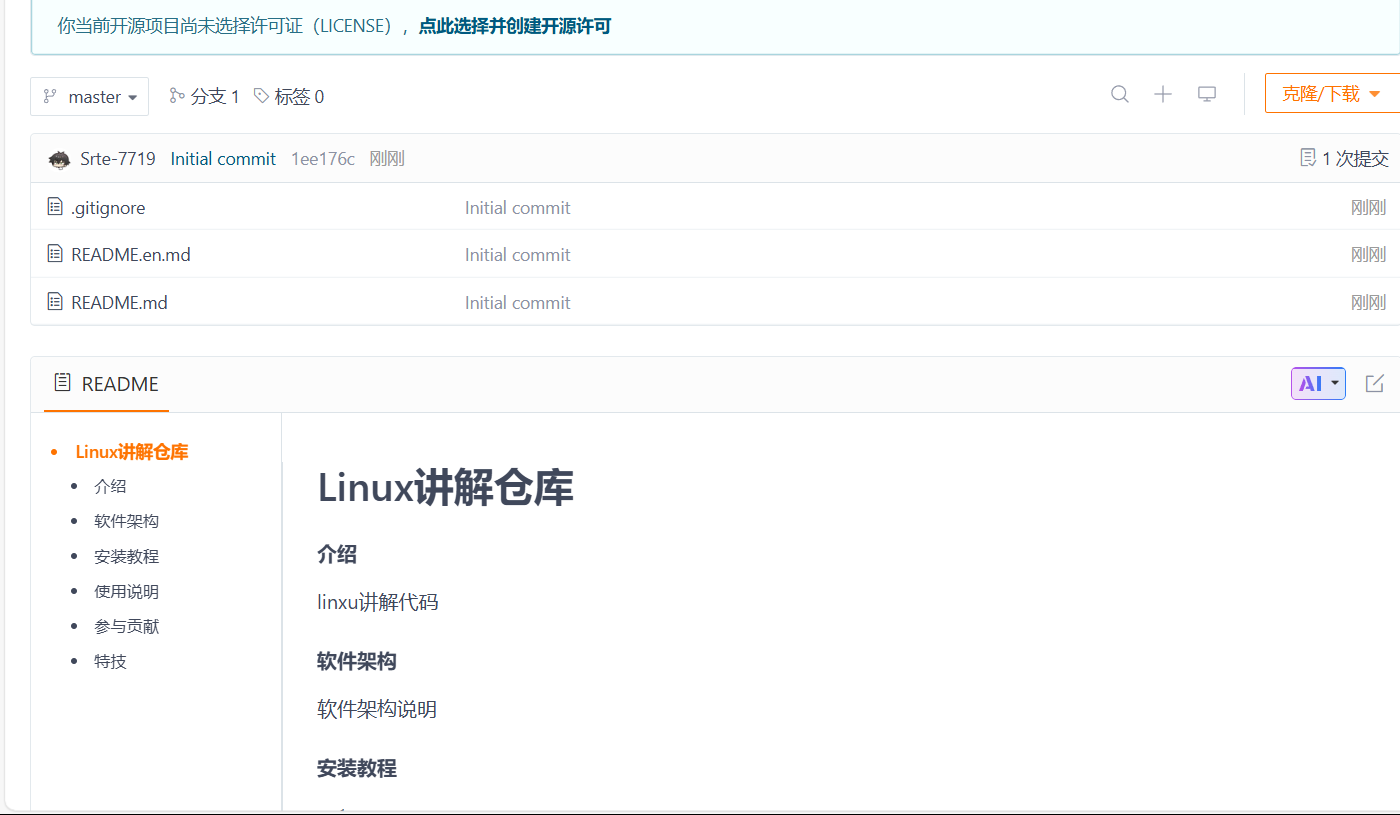Click the .gitignore file icon
The width and height of the screenshot is (1400, 815).
coord(55,207)
